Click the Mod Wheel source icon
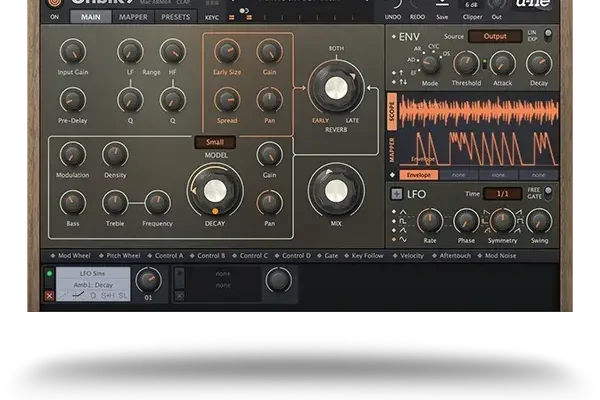Viewport: 600px width, 400px height. click(51, 256)
